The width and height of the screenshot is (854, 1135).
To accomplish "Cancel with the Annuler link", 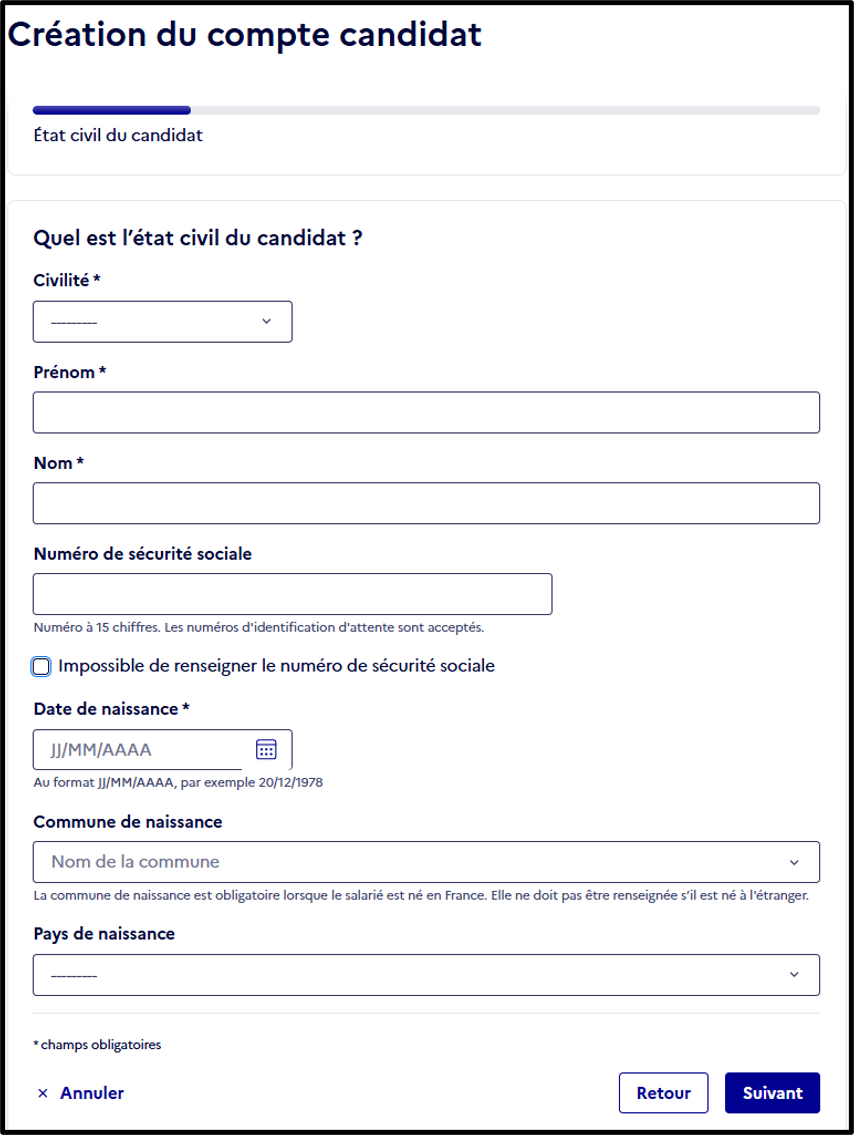I will coord(81,1093).
